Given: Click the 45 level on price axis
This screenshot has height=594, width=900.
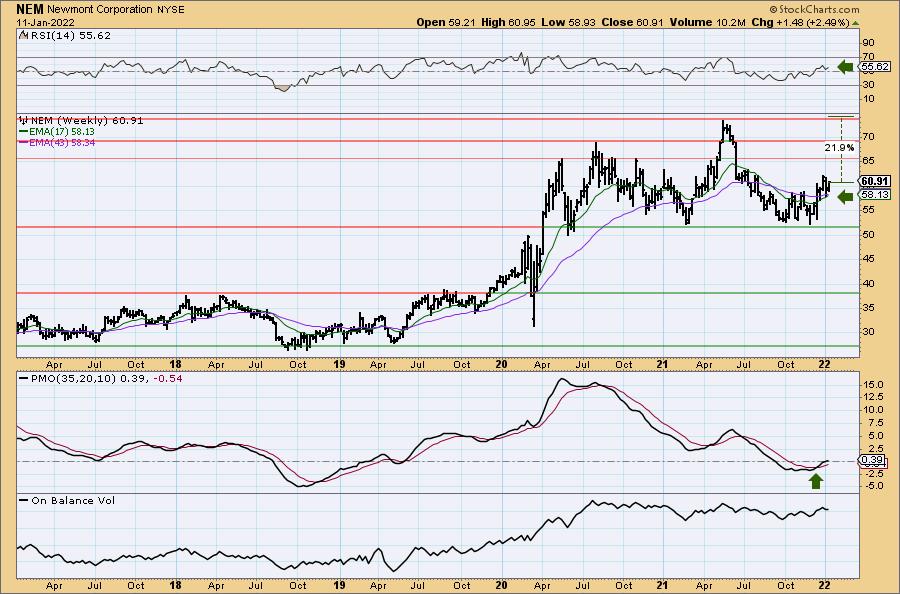Looking at the screenshot, I should [868, 259].
